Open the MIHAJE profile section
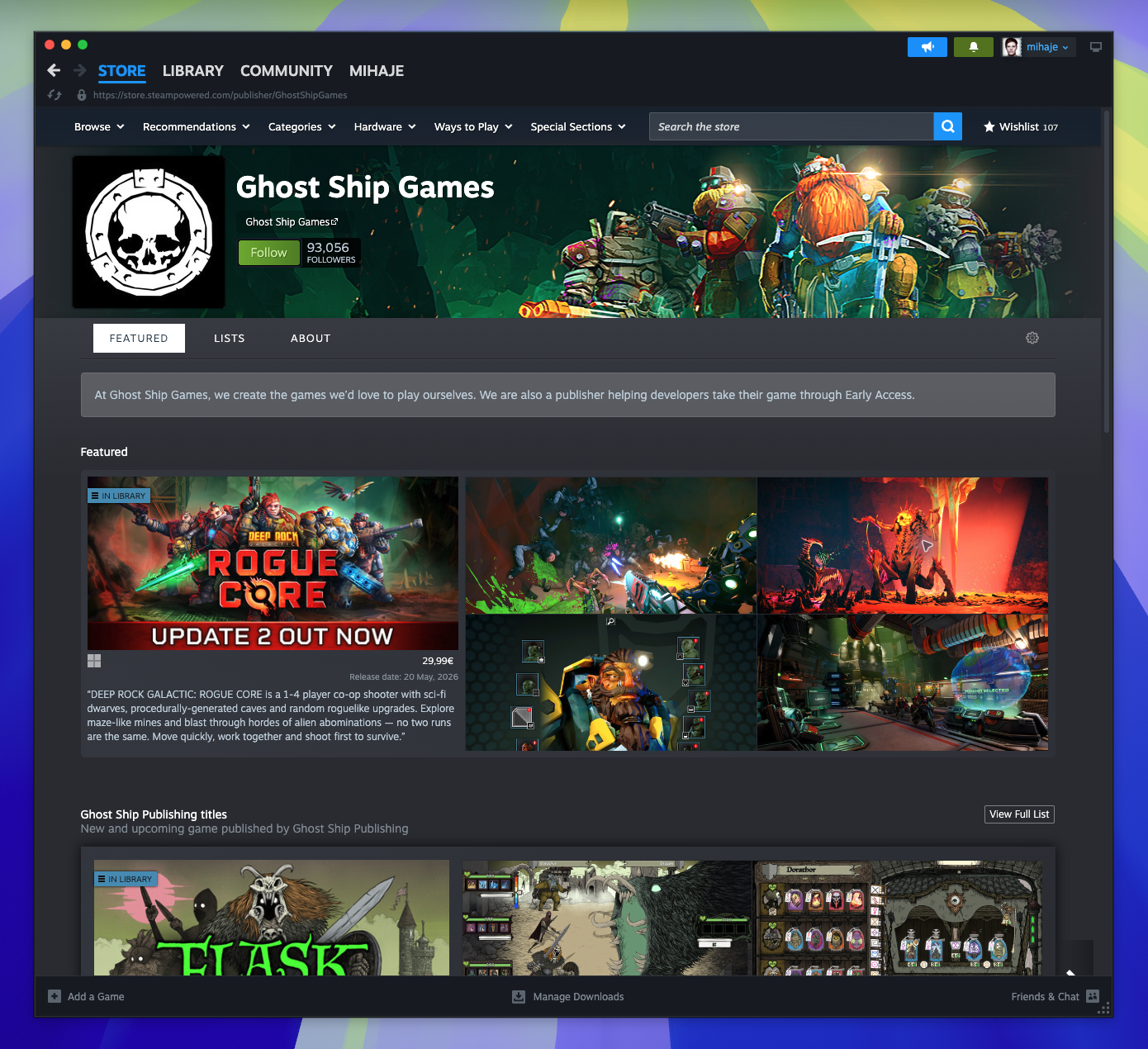The height and width of the screenshot is (1049, 1148). [377, 71]
